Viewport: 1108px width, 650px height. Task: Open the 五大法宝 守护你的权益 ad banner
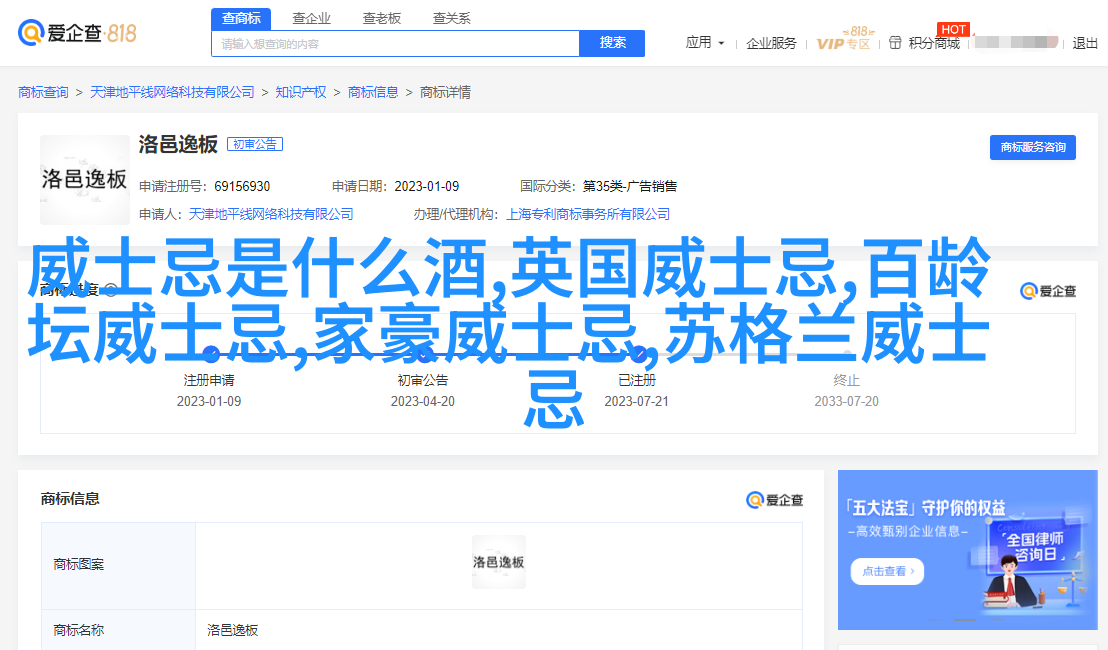pyautogui.click(x=967, y=550)
